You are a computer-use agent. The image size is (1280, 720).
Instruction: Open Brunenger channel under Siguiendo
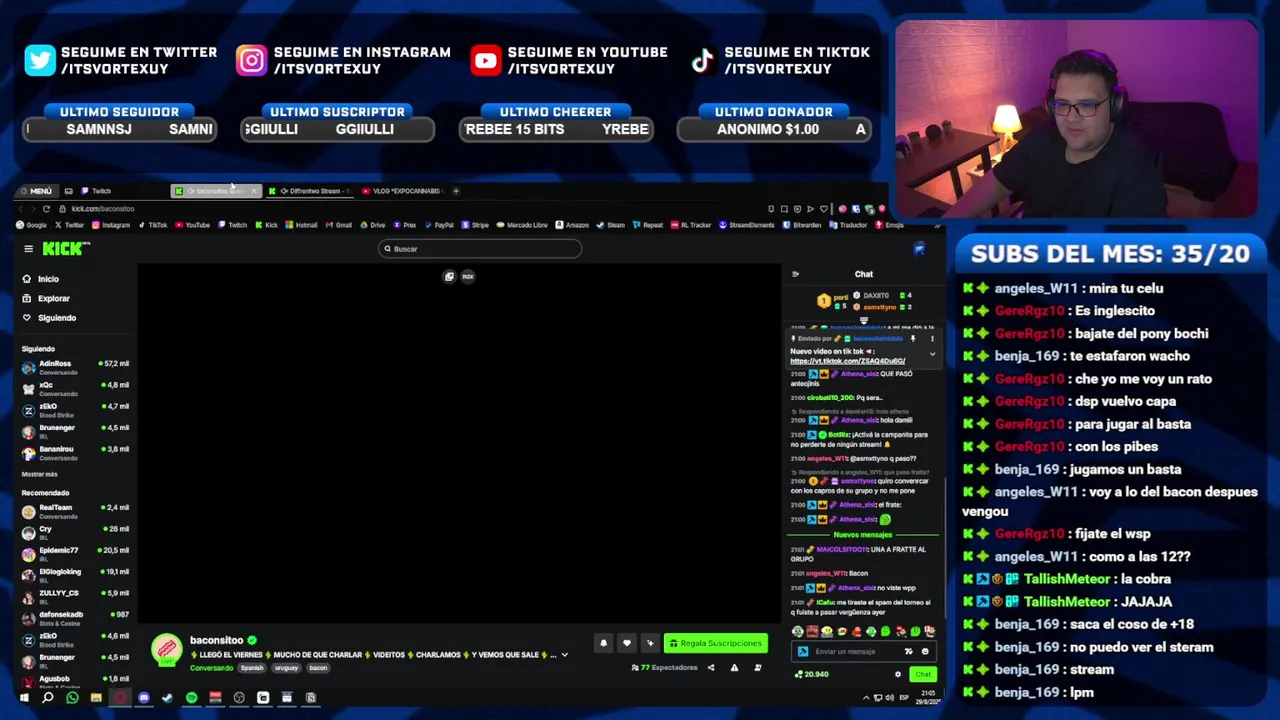[x=75, y=431]
